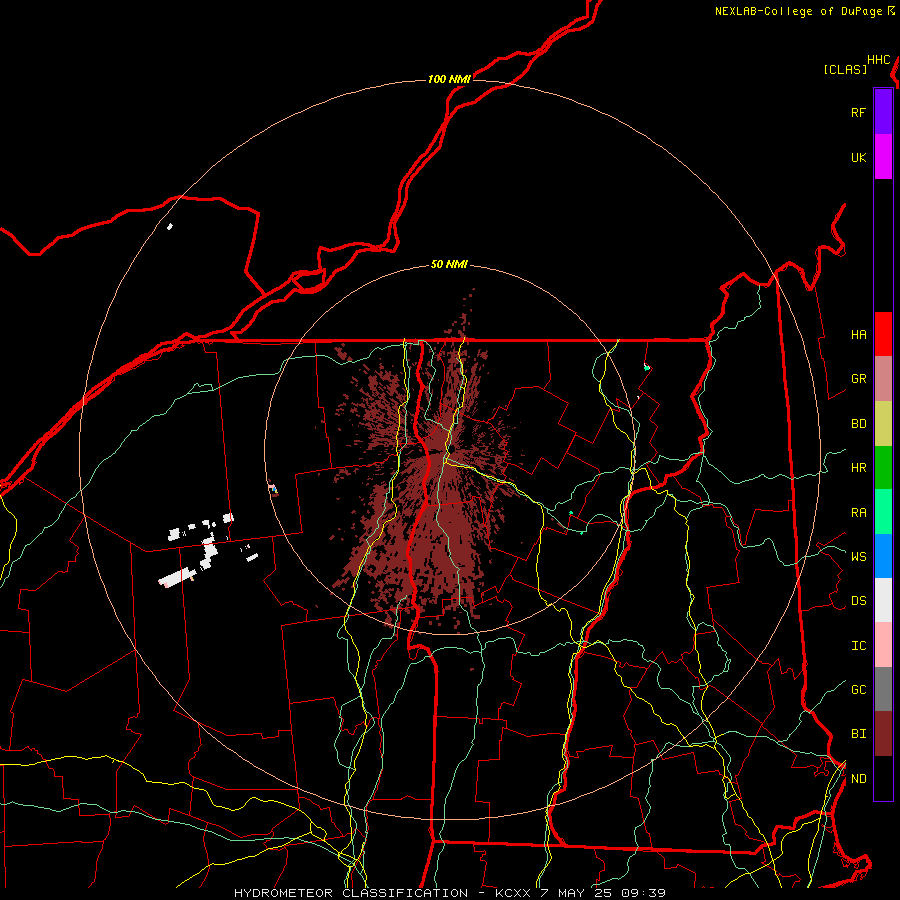This screenshot has width=900, height=900.
Task: Click the BI brown legend swatch
Action: point(883,734)
